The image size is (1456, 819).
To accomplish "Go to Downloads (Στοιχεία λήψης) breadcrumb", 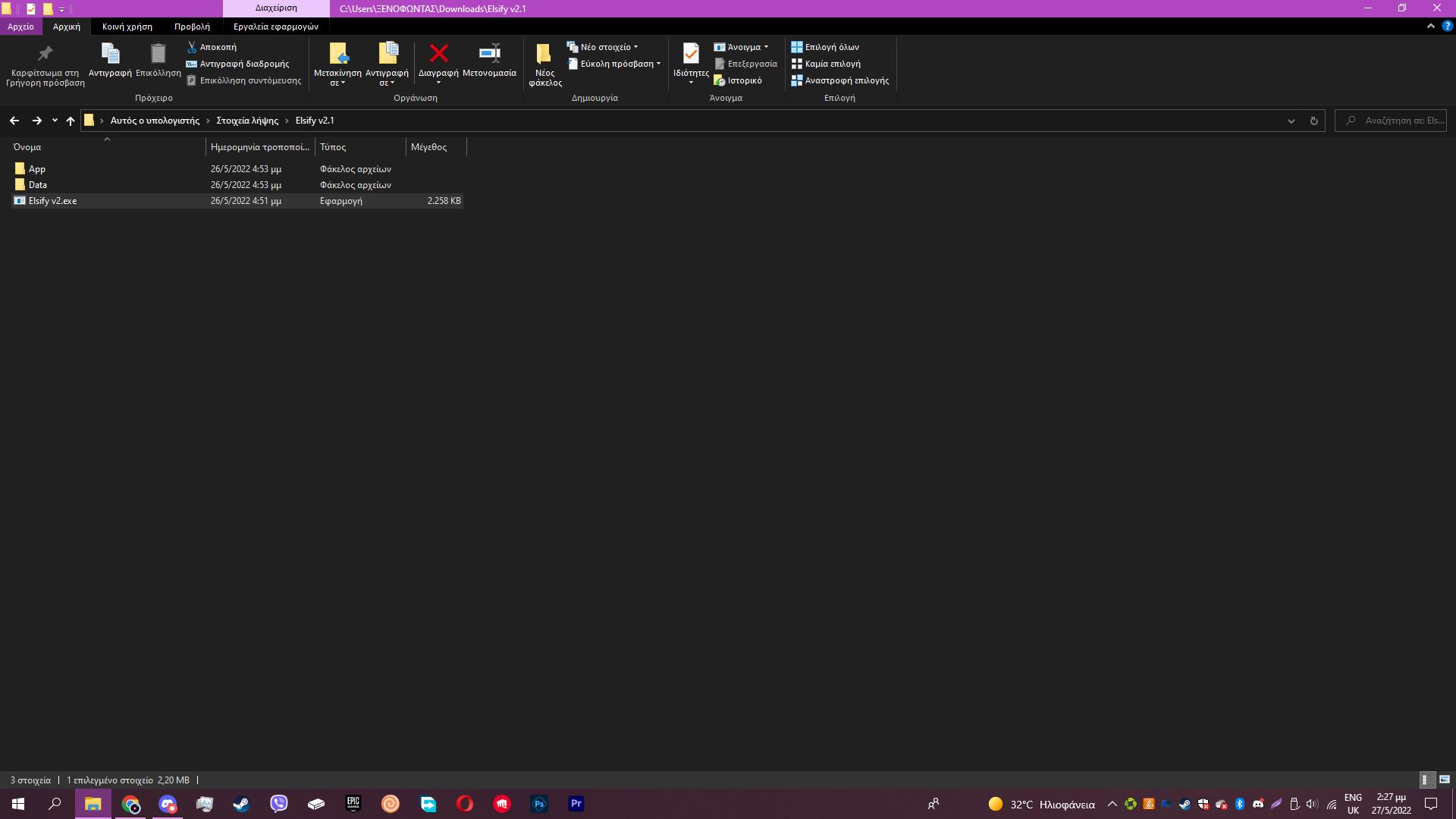I will pyautogui.click(x=247, y=121).
